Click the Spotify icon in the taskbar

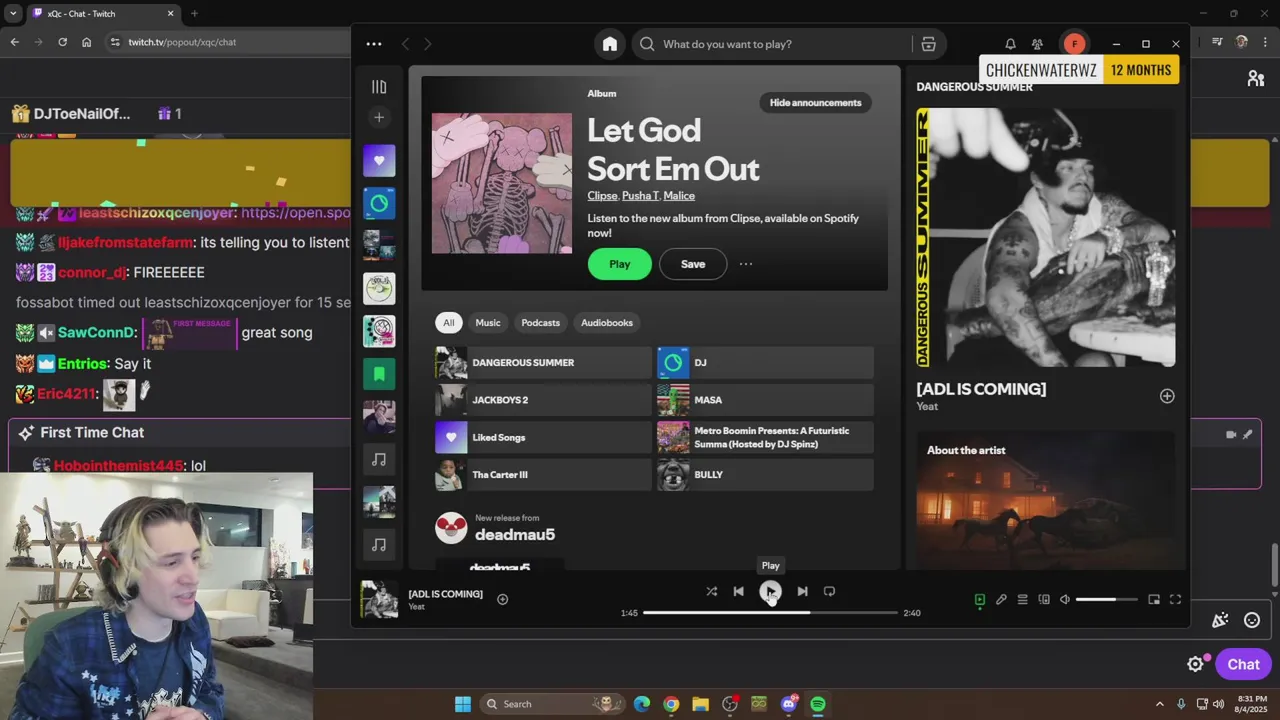click(x=818, y=704)
